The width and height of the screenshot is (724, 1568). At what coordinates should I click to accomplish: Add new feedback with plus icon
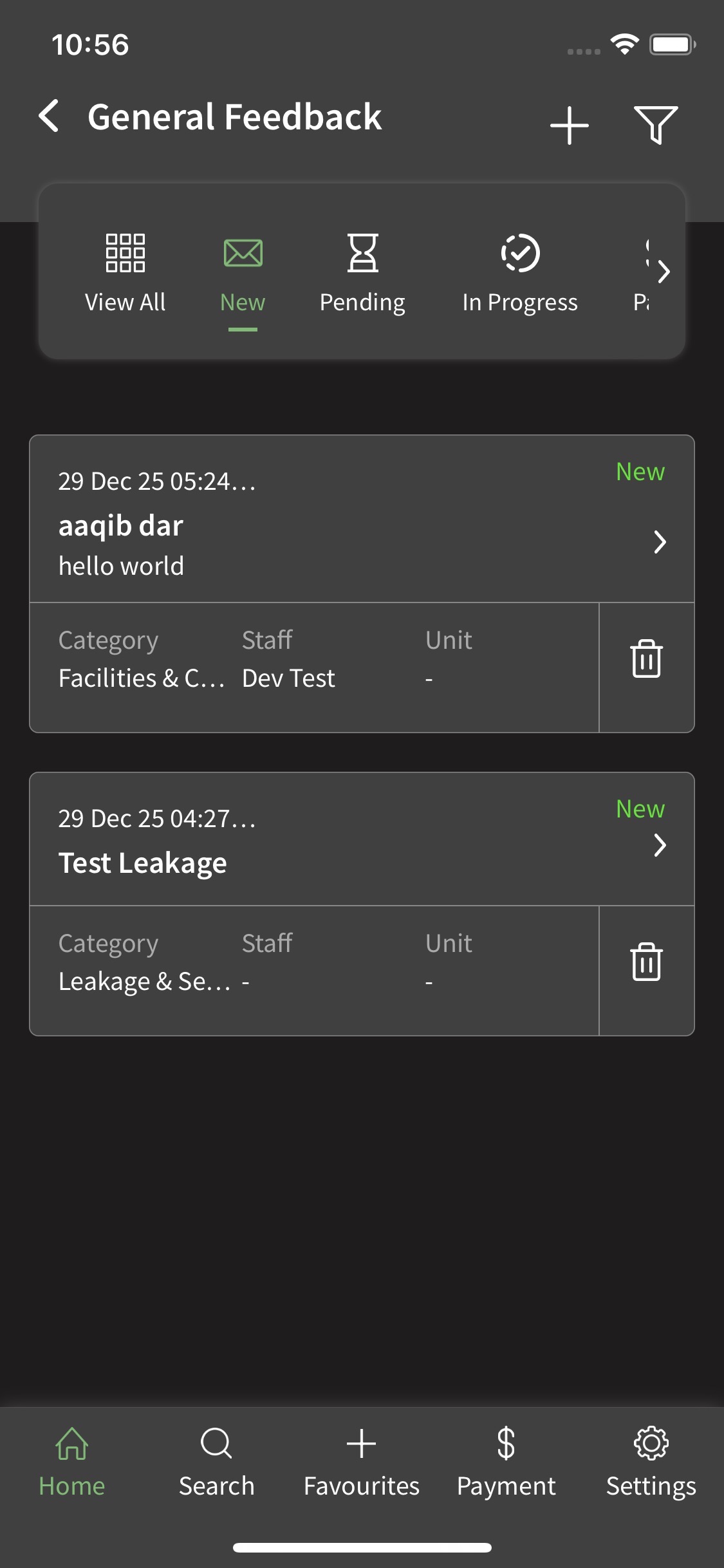(x=569, y=125)
